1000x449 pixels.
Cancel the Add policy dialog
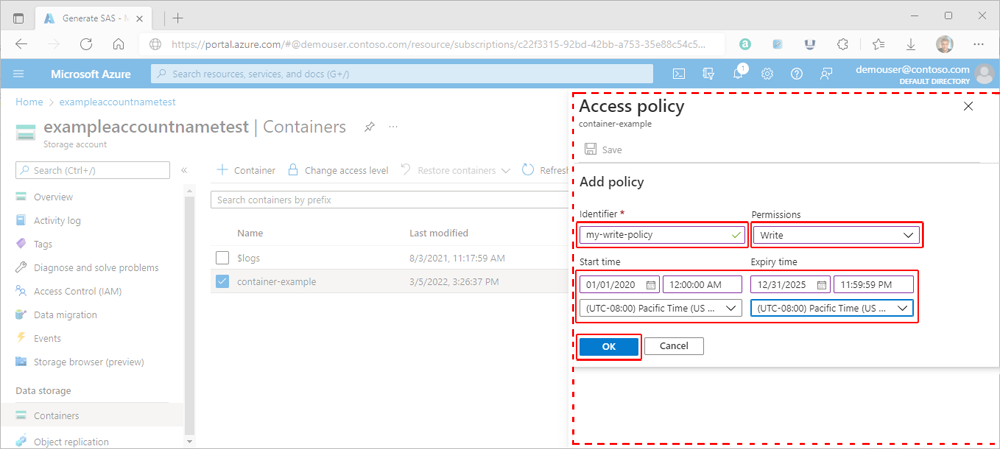click(x=674, y=346)
